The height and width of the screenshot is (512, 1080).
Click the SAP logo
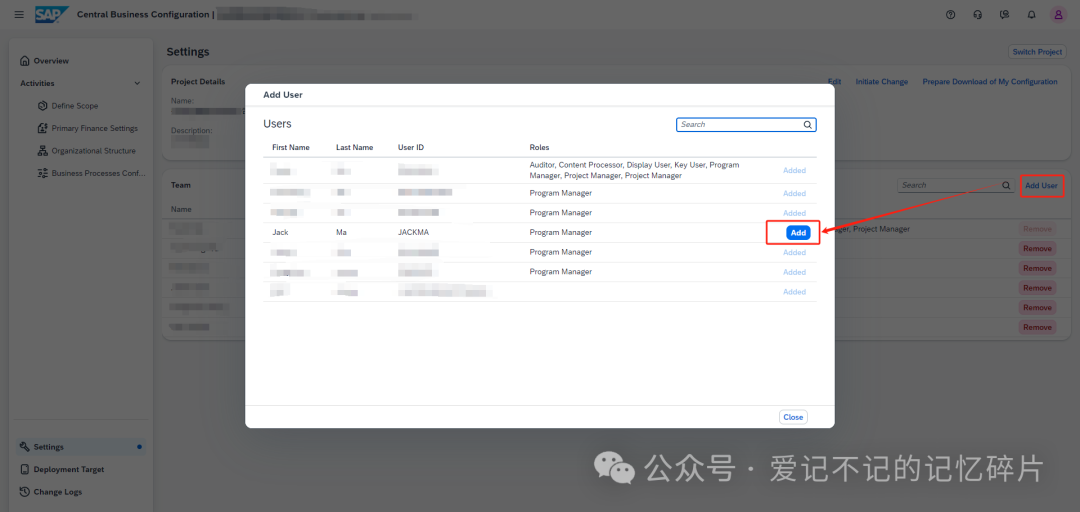point(52,14)
